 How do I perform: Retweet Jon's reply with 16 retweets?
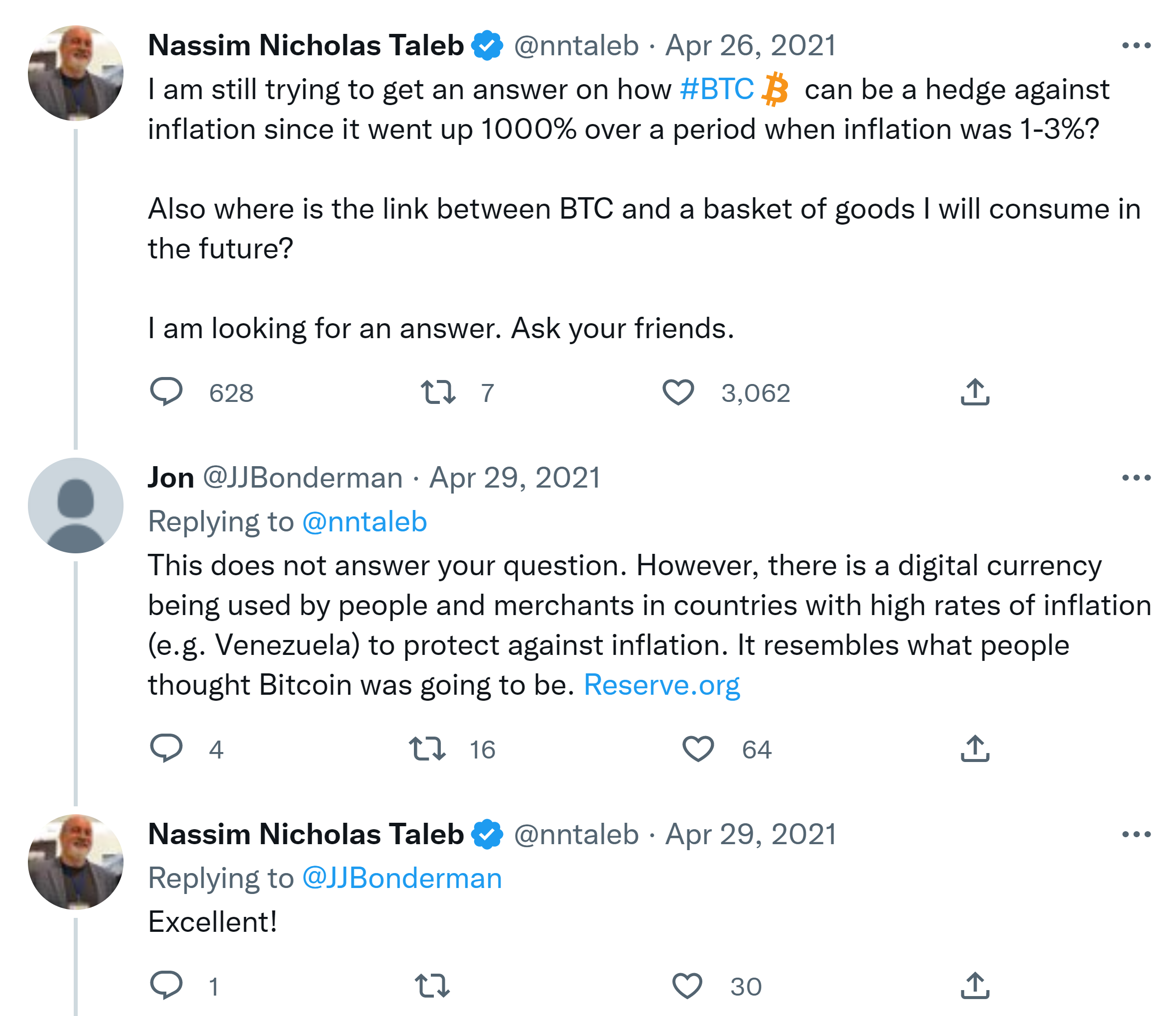[x=427, y=749]
